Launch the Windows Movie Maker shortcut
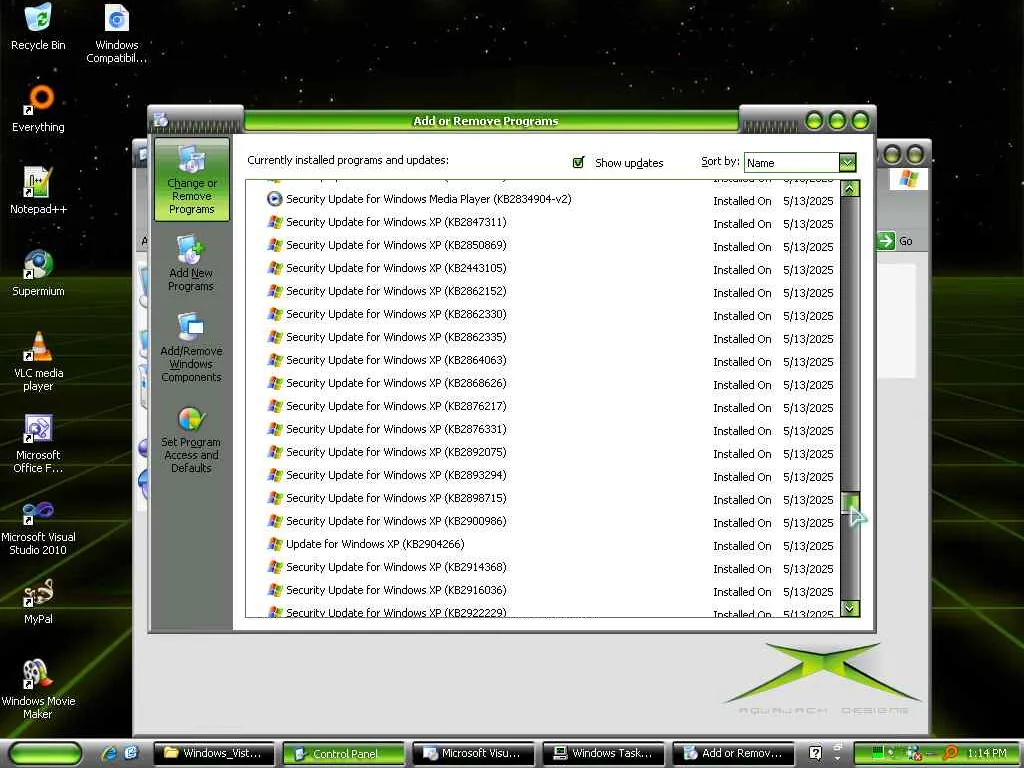The width and height of the screenshot is (1024, 768). (38, 688)
